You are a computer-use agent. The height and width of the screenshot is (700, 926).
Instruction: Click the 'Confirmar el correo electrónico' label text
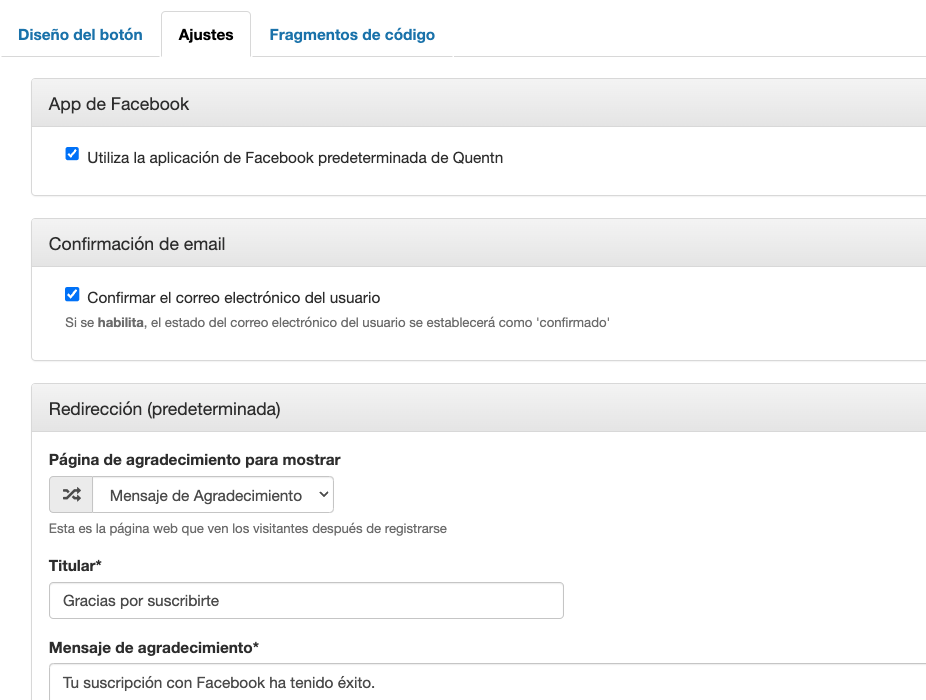coord(233,297)
